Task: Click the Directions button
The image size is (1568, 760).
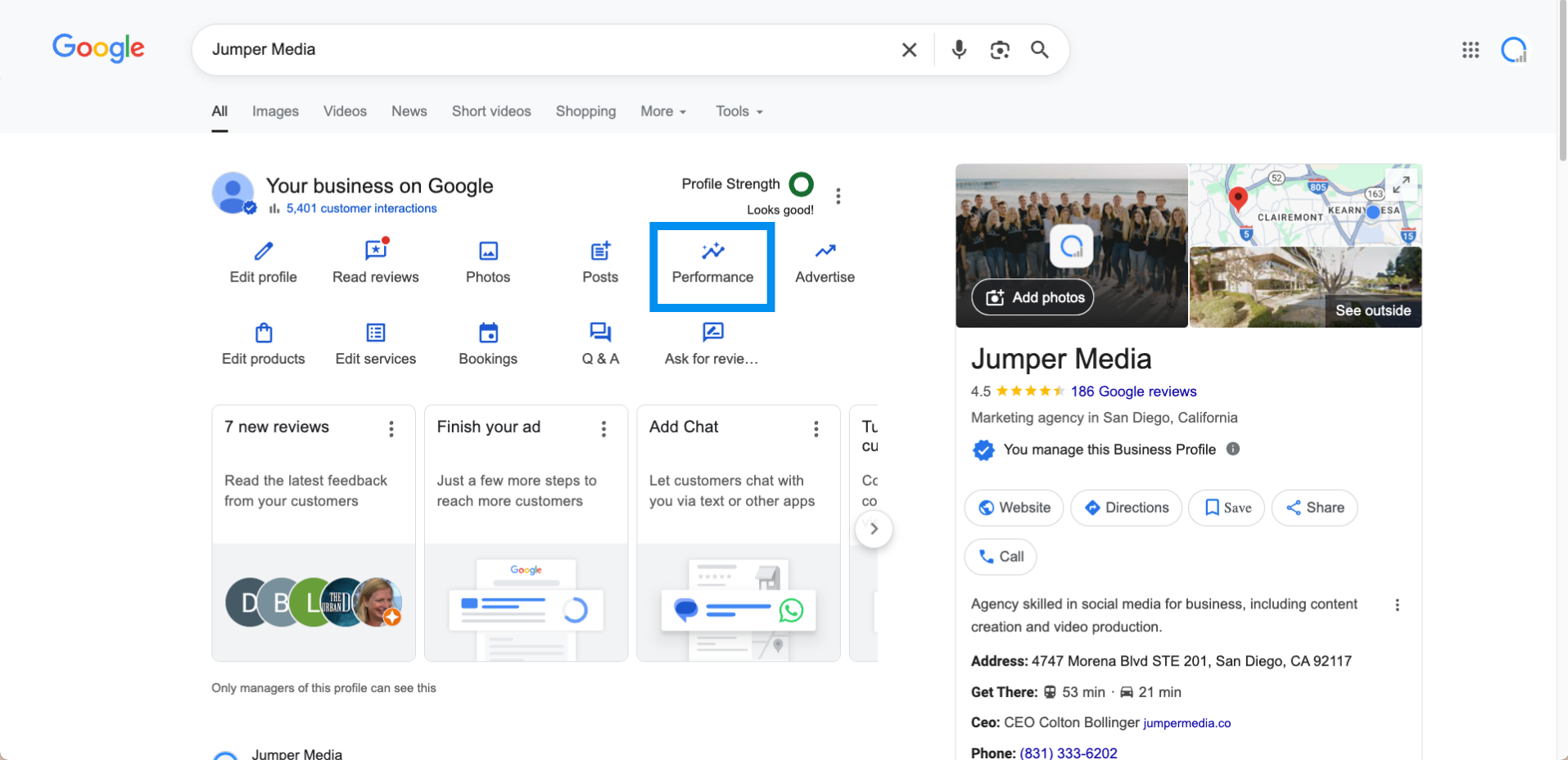Action: (1126, 508)
